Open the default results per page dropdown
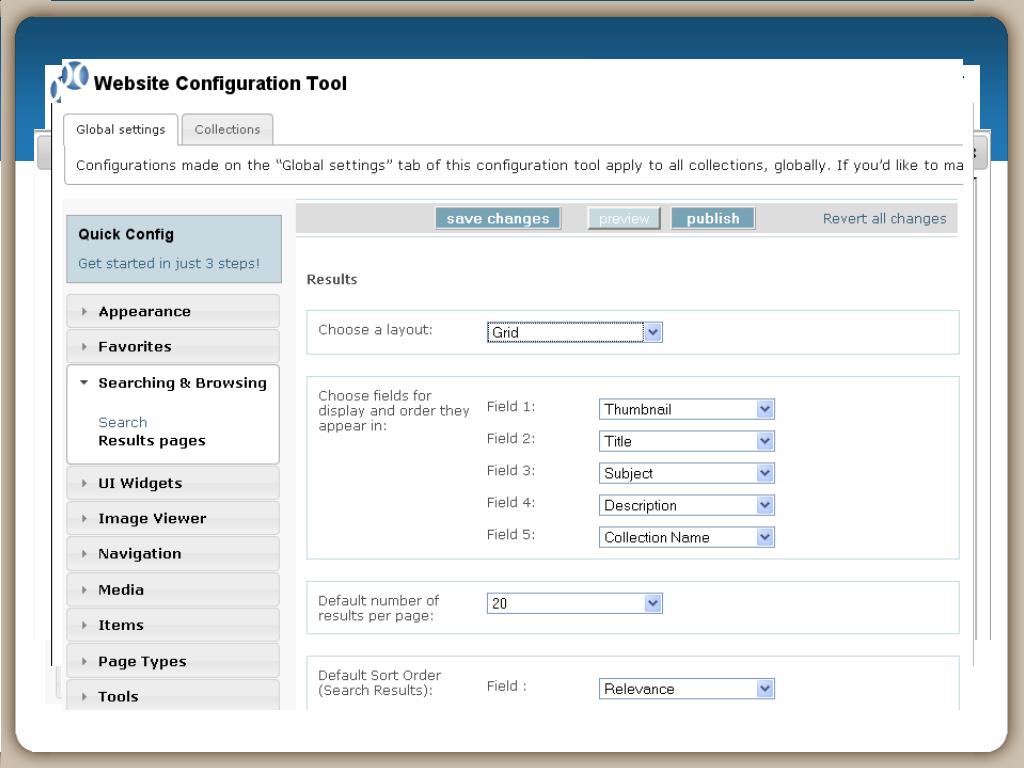 click(574, 604)
